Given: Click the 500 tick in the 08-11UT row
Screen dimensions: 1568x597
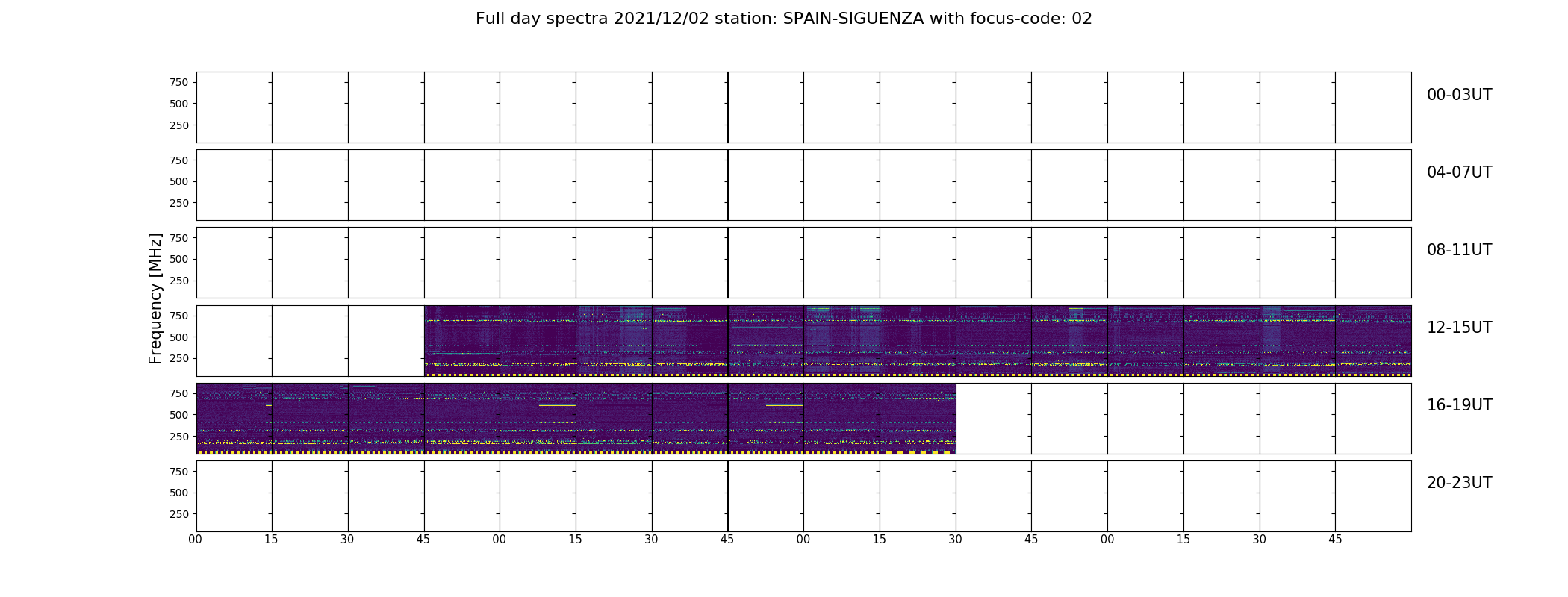Looking at the screenshot, I should [179, 259].
